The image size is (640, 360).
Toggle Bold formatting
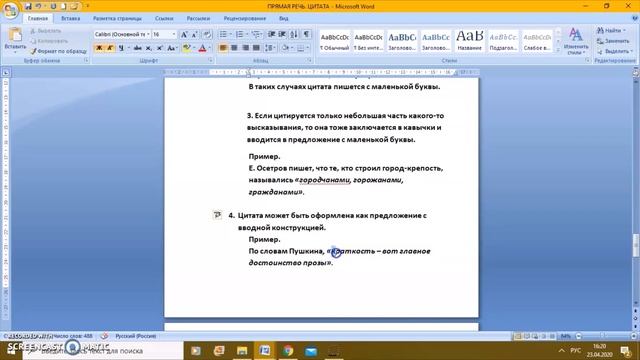[99, 48]
